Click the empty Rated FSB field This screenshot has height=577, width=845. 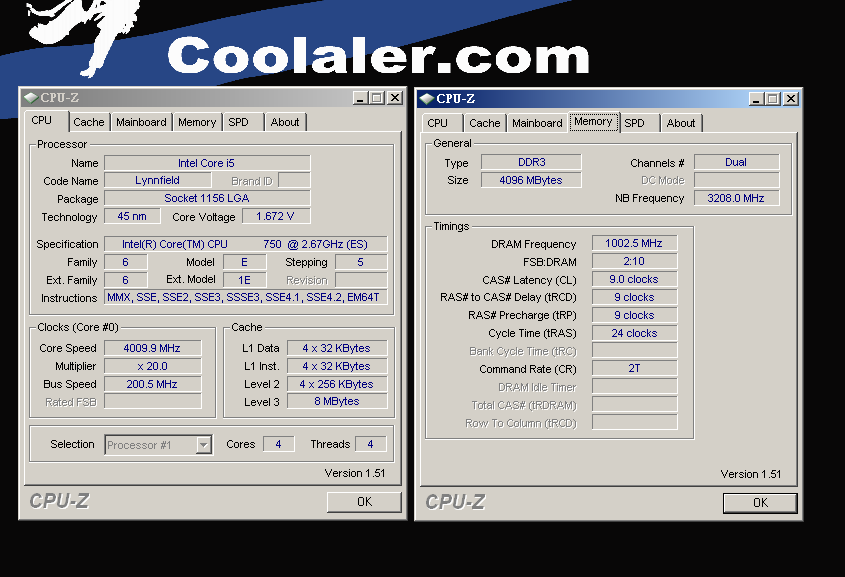pos(153,401)
